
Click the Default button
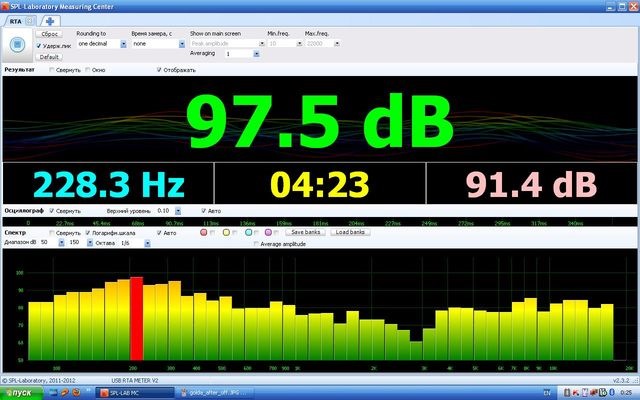pos(49,57)
